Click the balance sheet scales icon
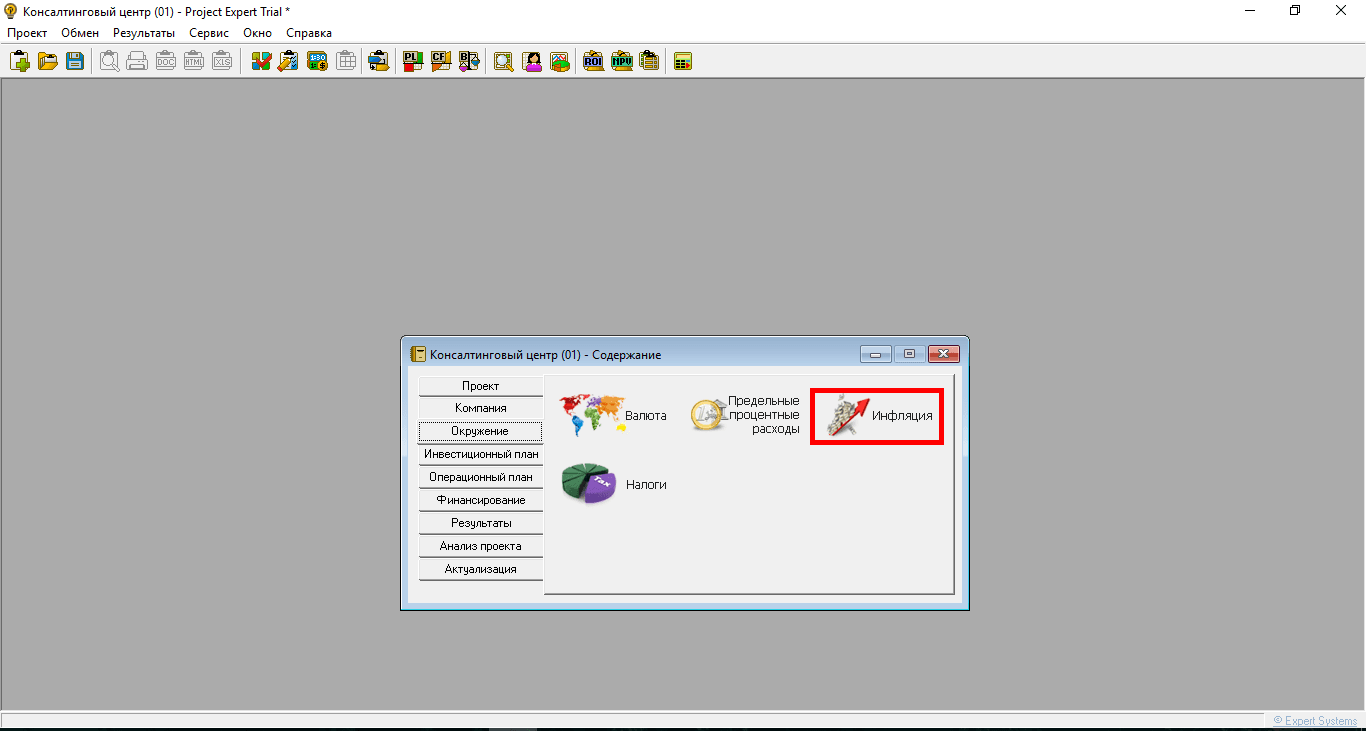Screen dimensions: 1366x731 (x=469, y=62)
